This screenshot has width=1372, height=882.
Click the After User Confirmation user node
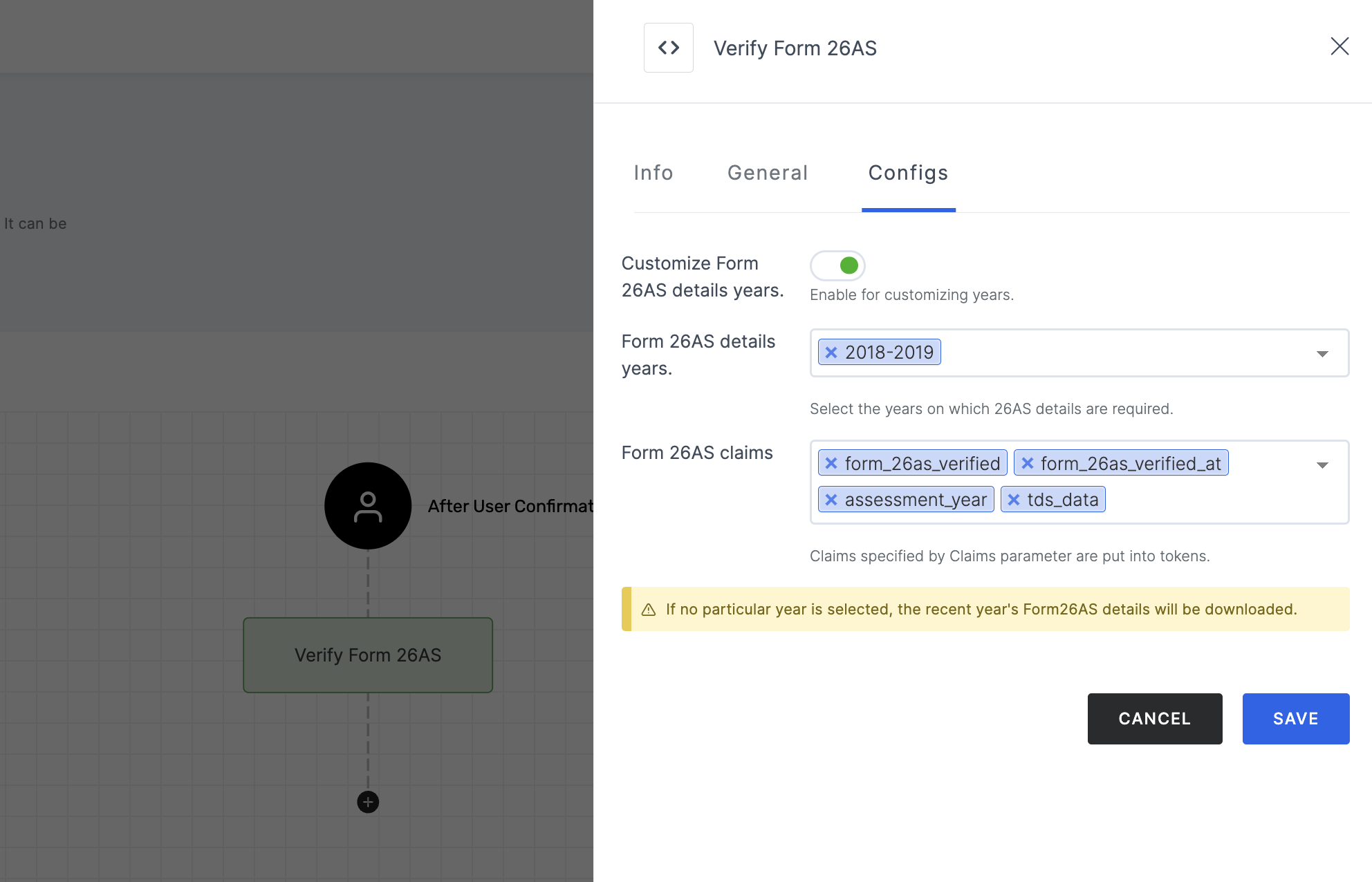(x=368, y=506)
